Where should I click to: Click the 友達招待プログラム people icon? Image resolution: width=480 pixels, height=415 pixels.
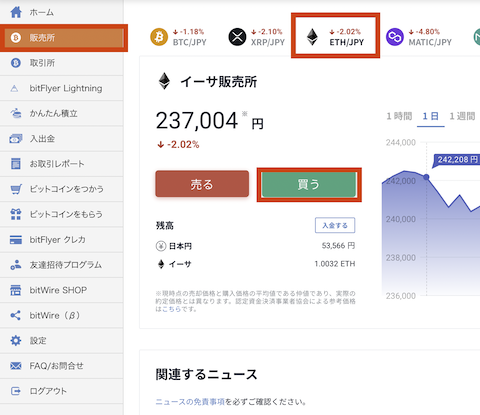[x=16, y=265]
